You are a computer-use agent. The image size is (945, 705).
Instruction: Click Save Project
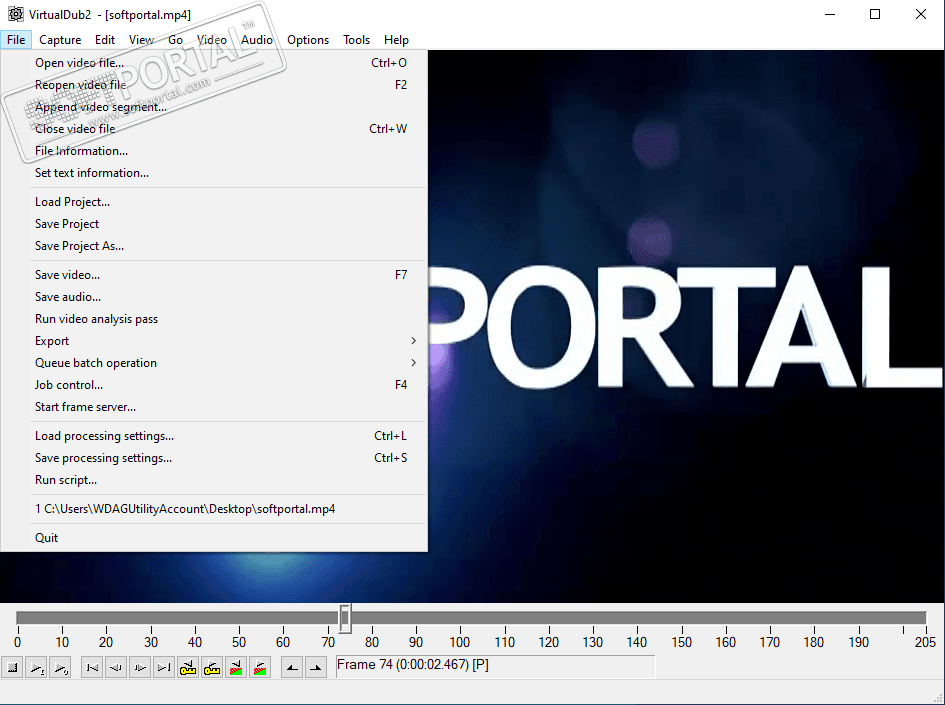click(x=214, y=224)
